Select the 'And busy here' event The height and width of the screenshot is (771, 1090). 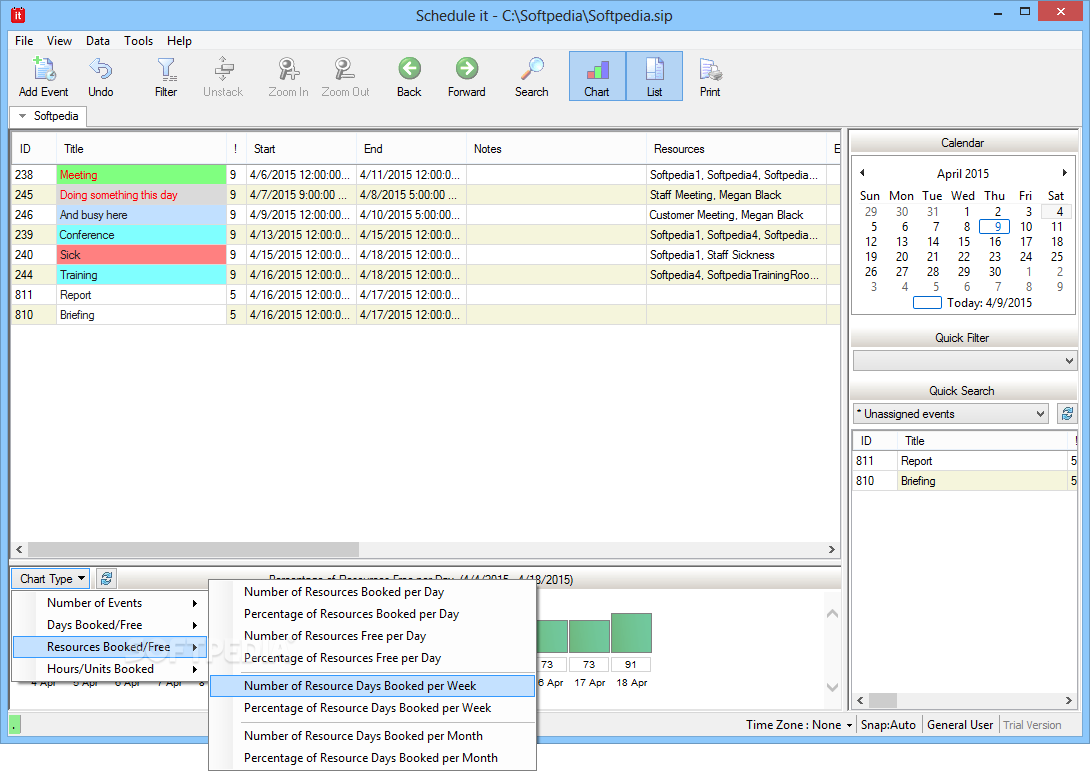pyautogui.click(x=425, y=215)
